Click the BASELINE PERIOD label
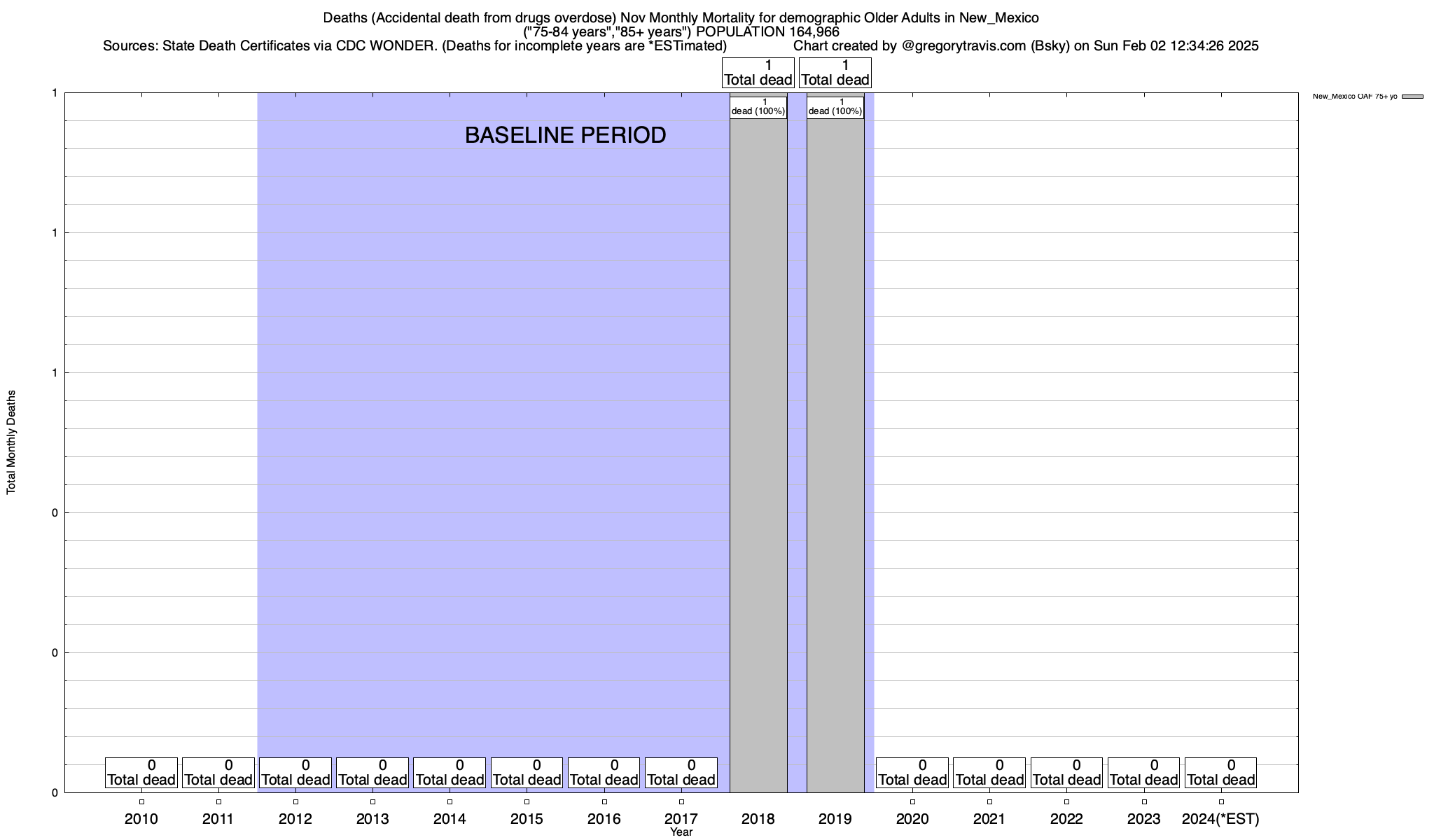This screenshot has width=1434, height=840. [565, 135]
